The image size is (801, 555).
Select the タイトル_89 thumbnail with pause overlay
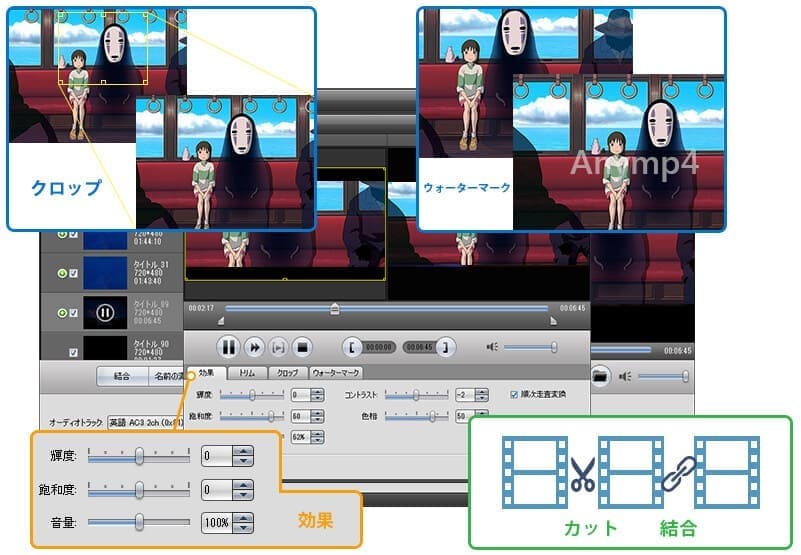(105, 313)
